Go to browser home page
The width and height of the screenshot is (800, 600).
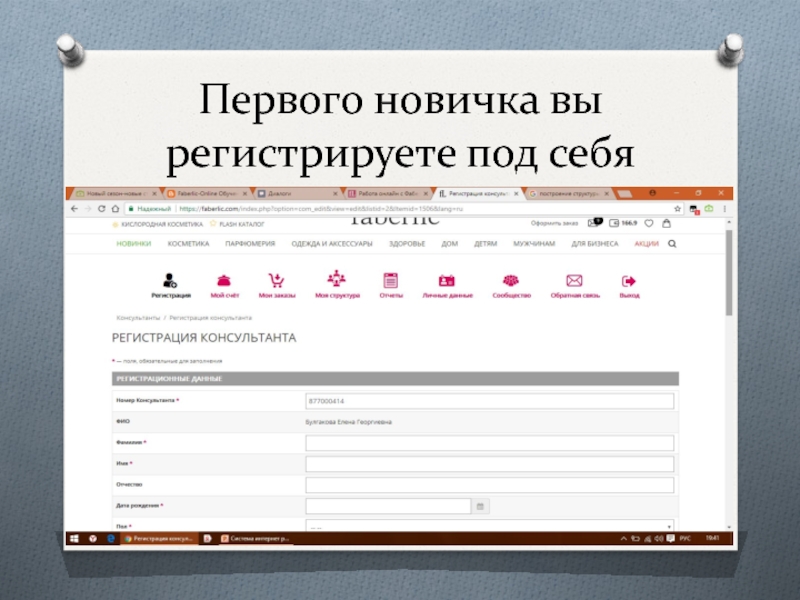115,209
